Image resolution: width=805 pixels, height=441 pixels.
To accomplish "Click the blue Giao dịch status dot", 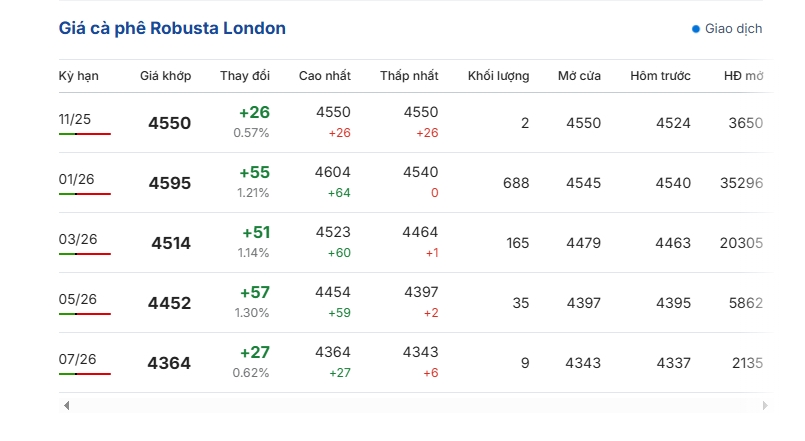I will tap(696, 29).
